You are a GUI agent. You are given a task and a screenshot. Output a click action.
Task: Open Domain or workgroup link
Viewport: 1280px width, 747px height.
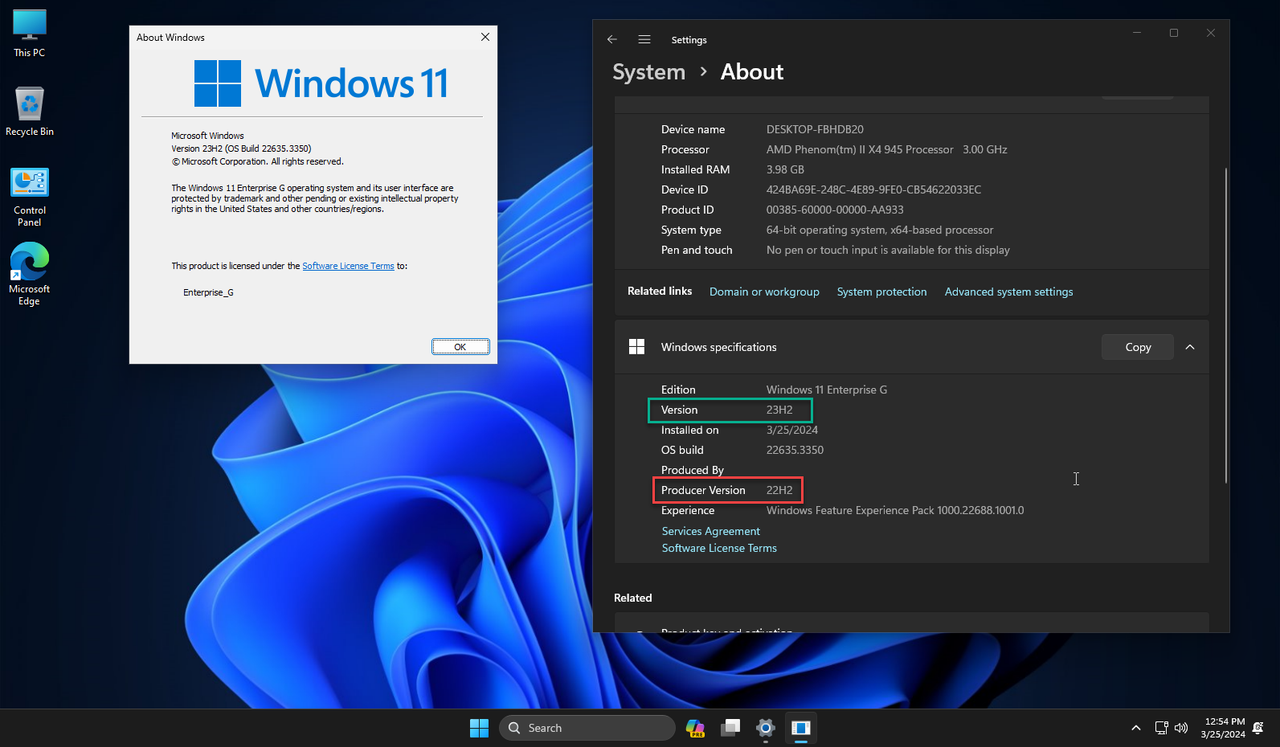coord(764,292)
